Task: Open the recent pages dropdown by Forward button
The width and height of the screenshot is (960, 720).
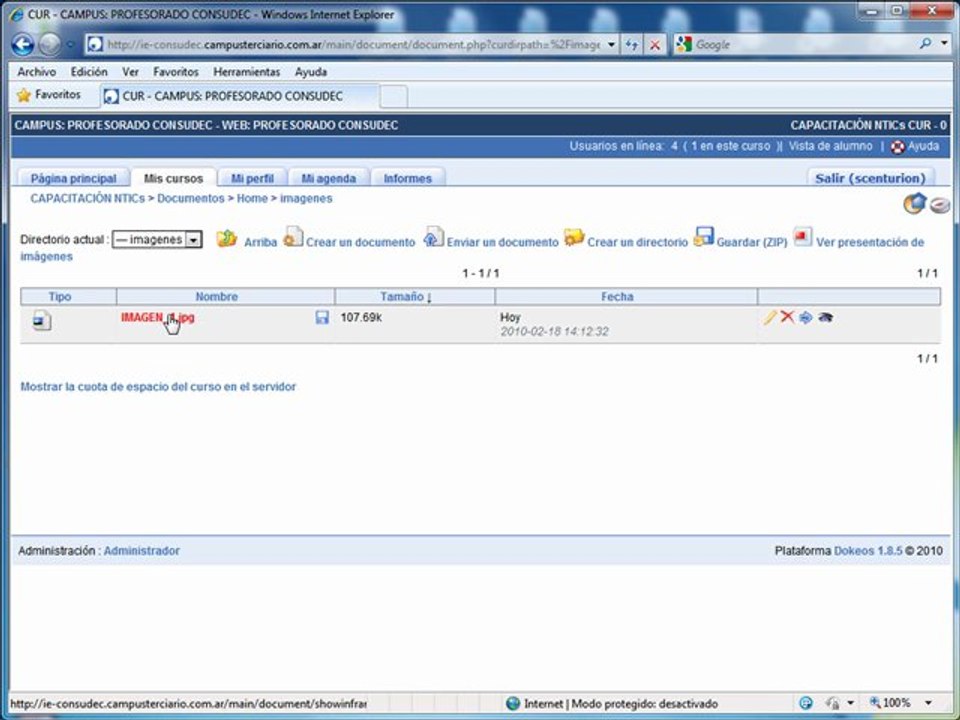Action: tap(70, 45)
